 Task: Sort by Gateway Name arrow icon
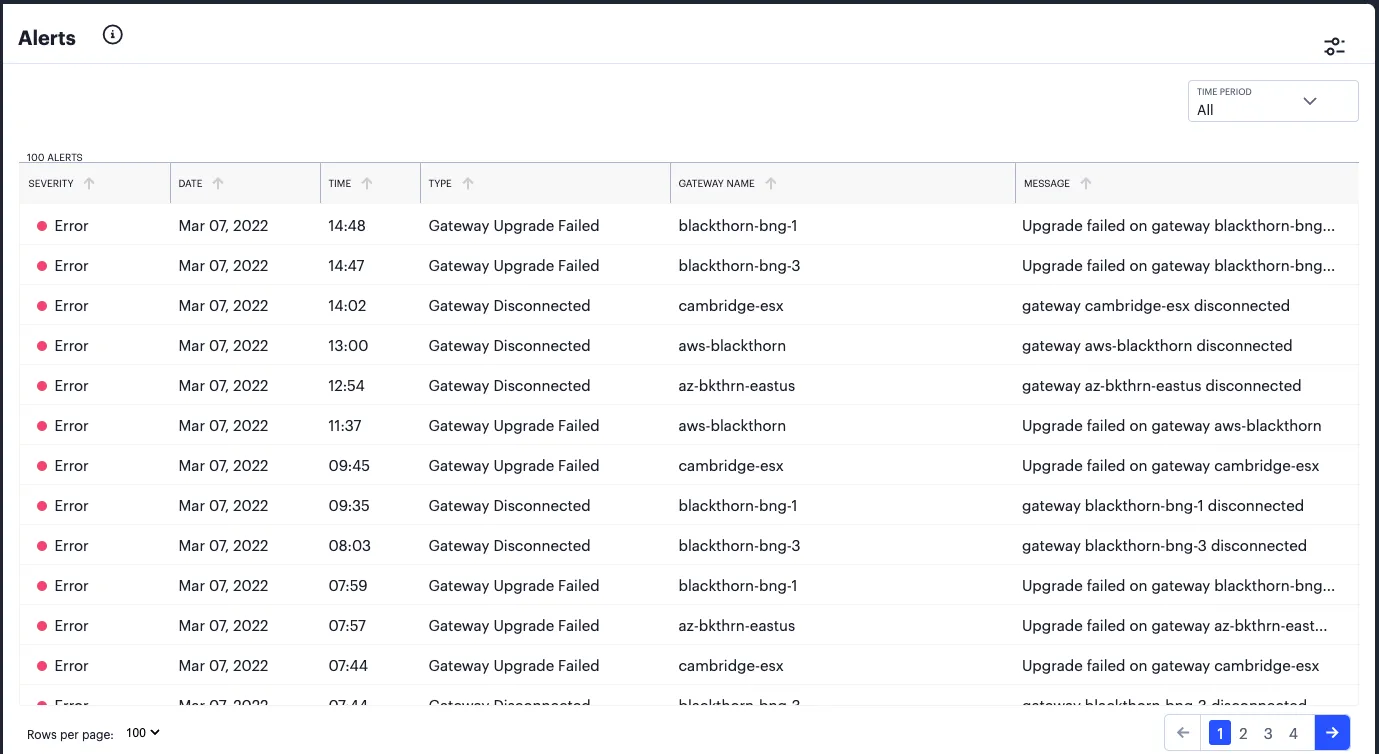coord(771,183)
